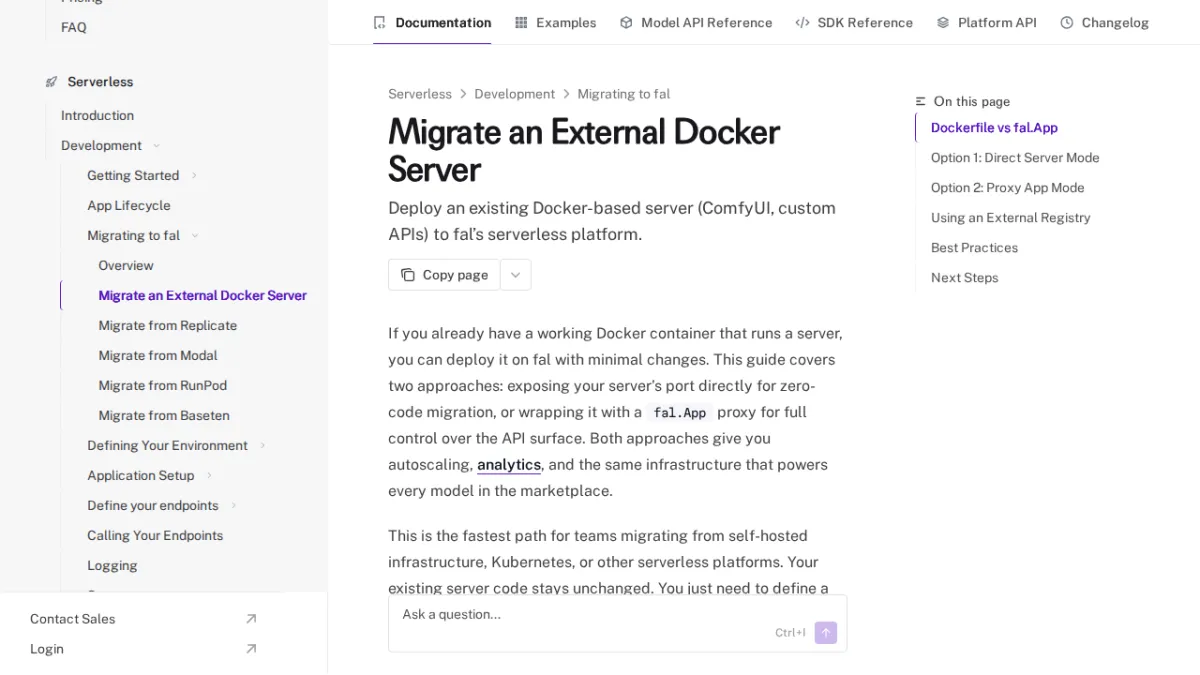Screen dimensions: 1200x675
Task: Open the Examples tab
Action: point(555,22)
